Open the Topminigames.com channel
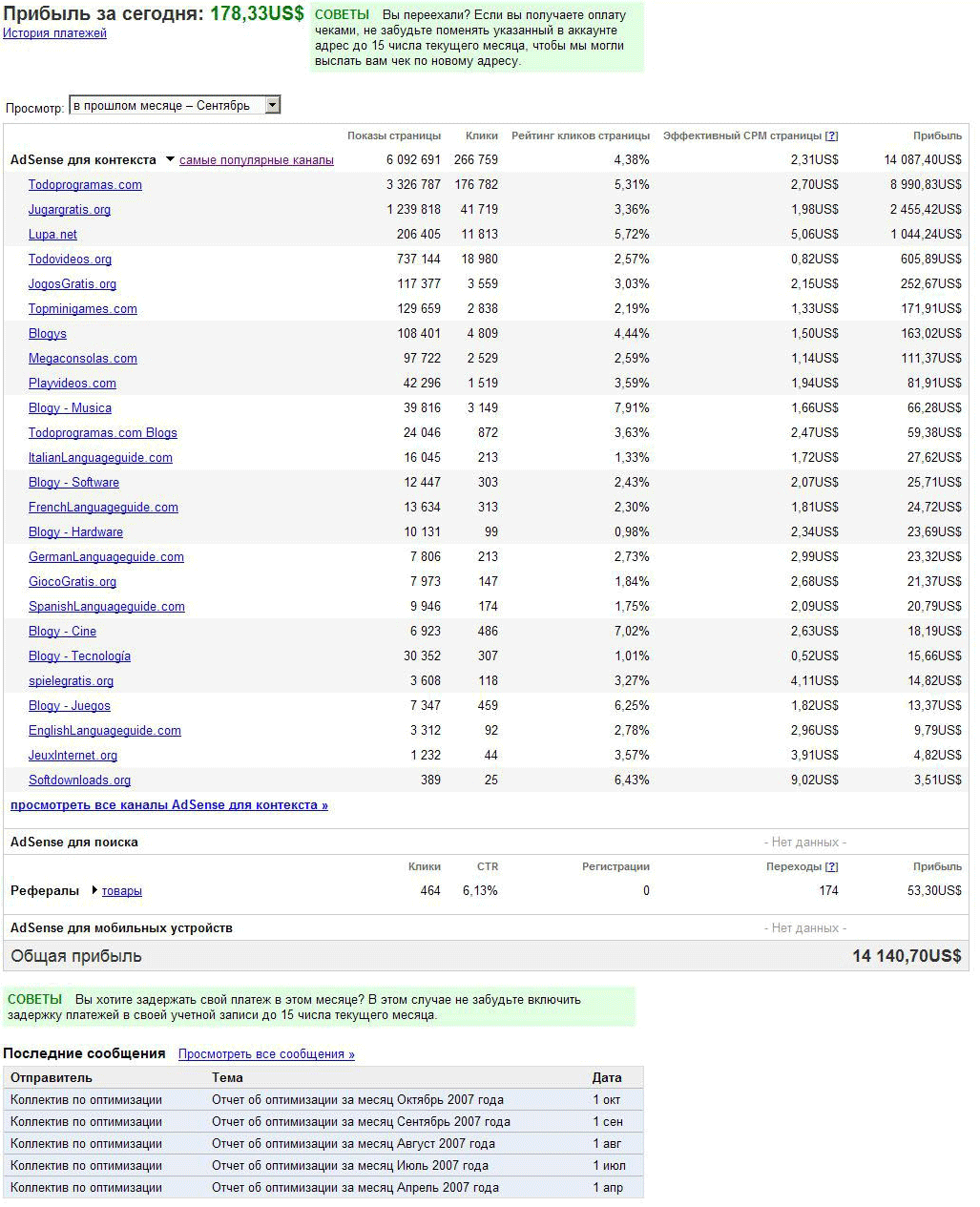Screen dimensions: 980x1207 (x=83, y=309)
